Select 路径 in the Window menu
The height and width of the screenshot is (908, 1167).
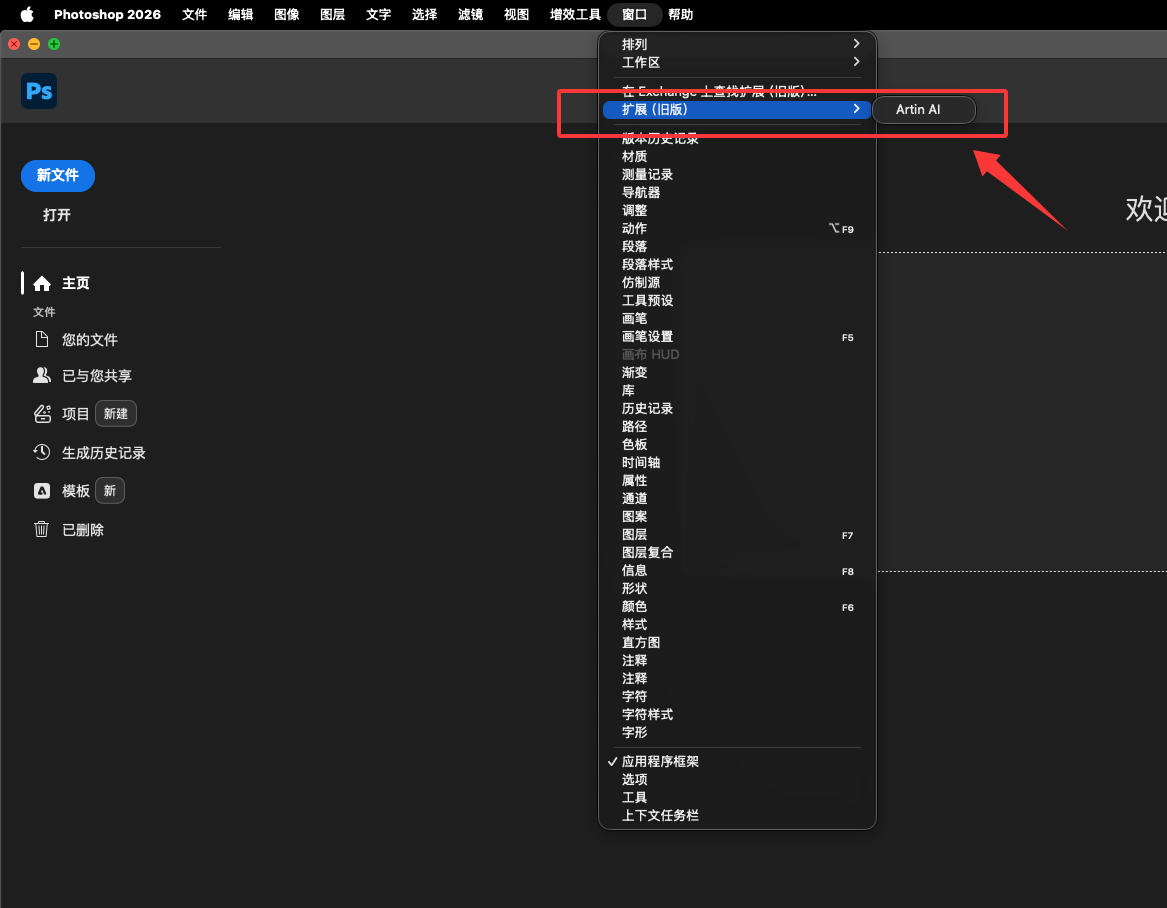click(x=737, y=426)
